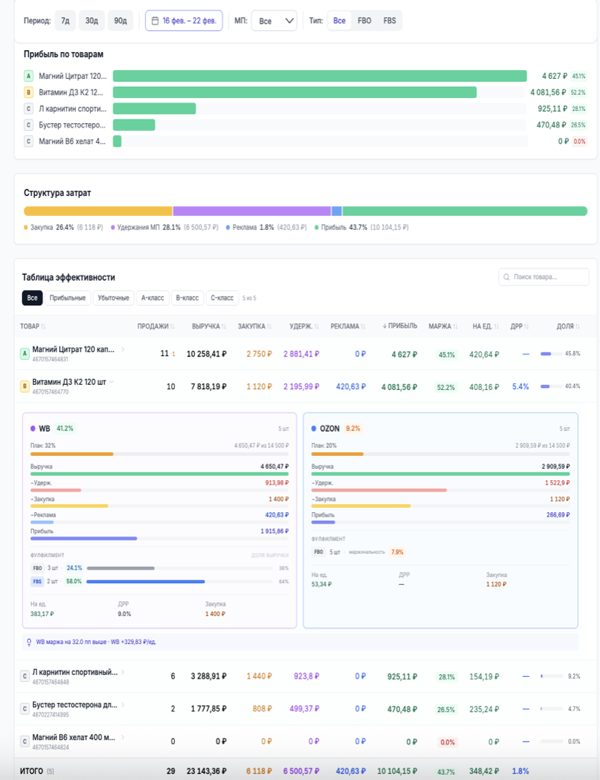600x780 pixels.
Task: Click the C-class badge for Л карнитин row
Action: pyautogui.click(x=24, y=676)
